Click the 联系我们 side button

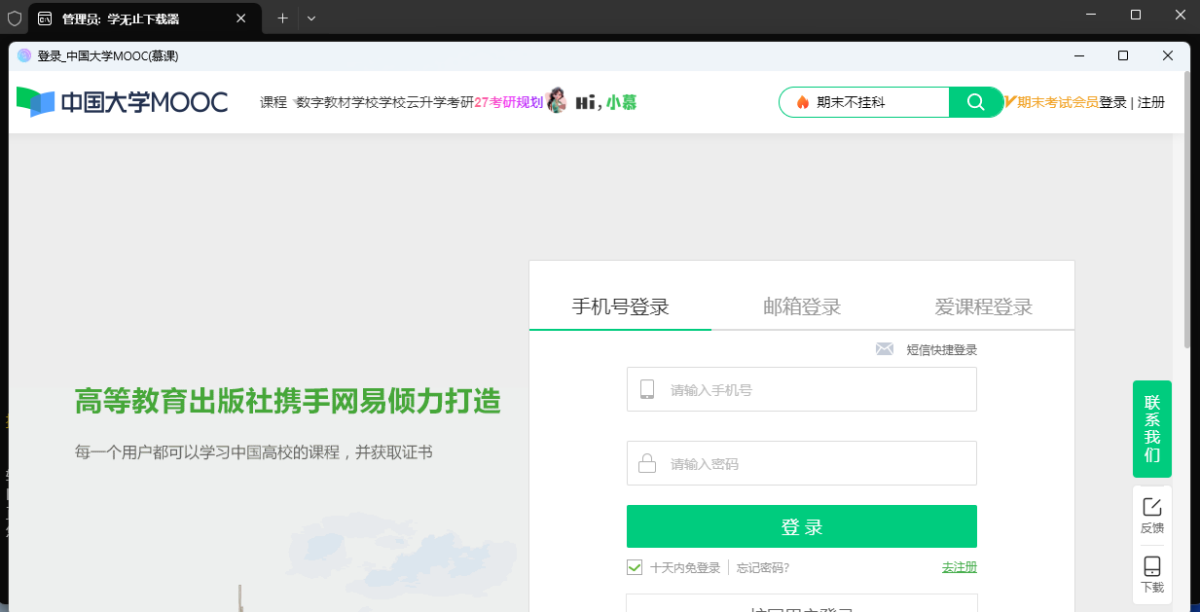pyautogui.click(x=1151, y=428)
